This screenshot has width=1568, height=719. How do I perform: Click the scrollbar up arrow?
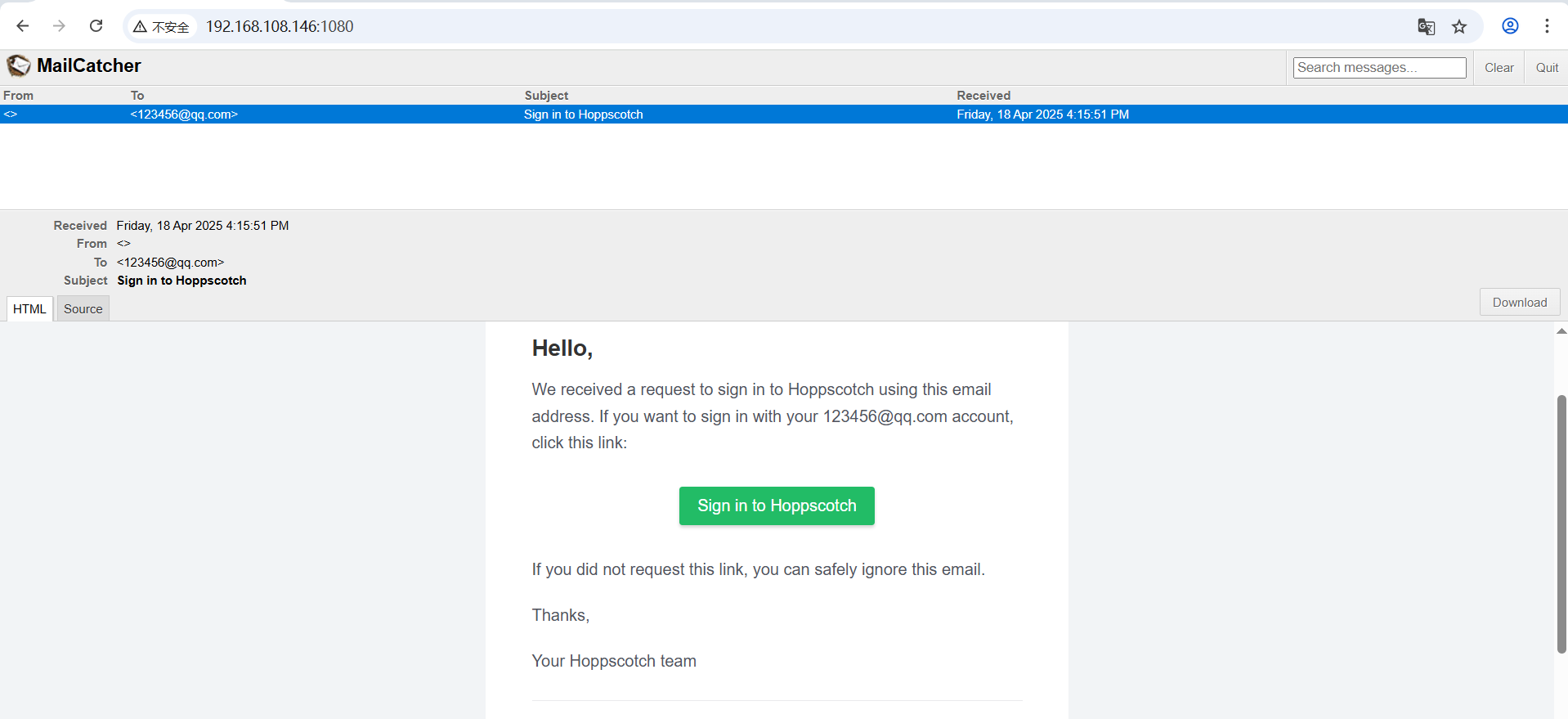pyautogui.click(x=1561, y=331)
